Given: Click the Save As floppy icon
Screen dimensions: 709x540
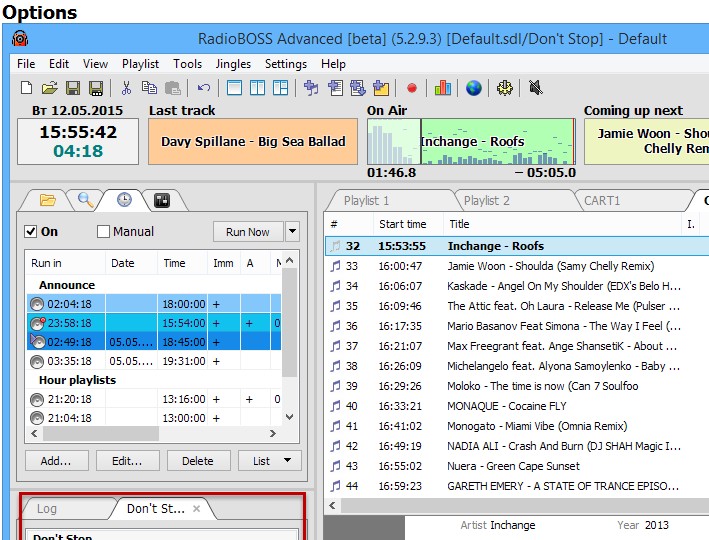Looking at the screenshot, I should click(96, 88).
